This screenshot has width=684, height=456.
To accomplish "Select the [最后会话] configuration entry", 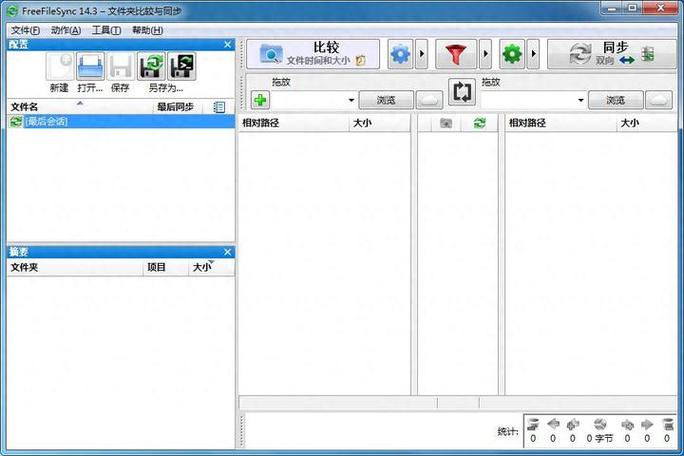I will pyautogui.click(x=48, y=121).
